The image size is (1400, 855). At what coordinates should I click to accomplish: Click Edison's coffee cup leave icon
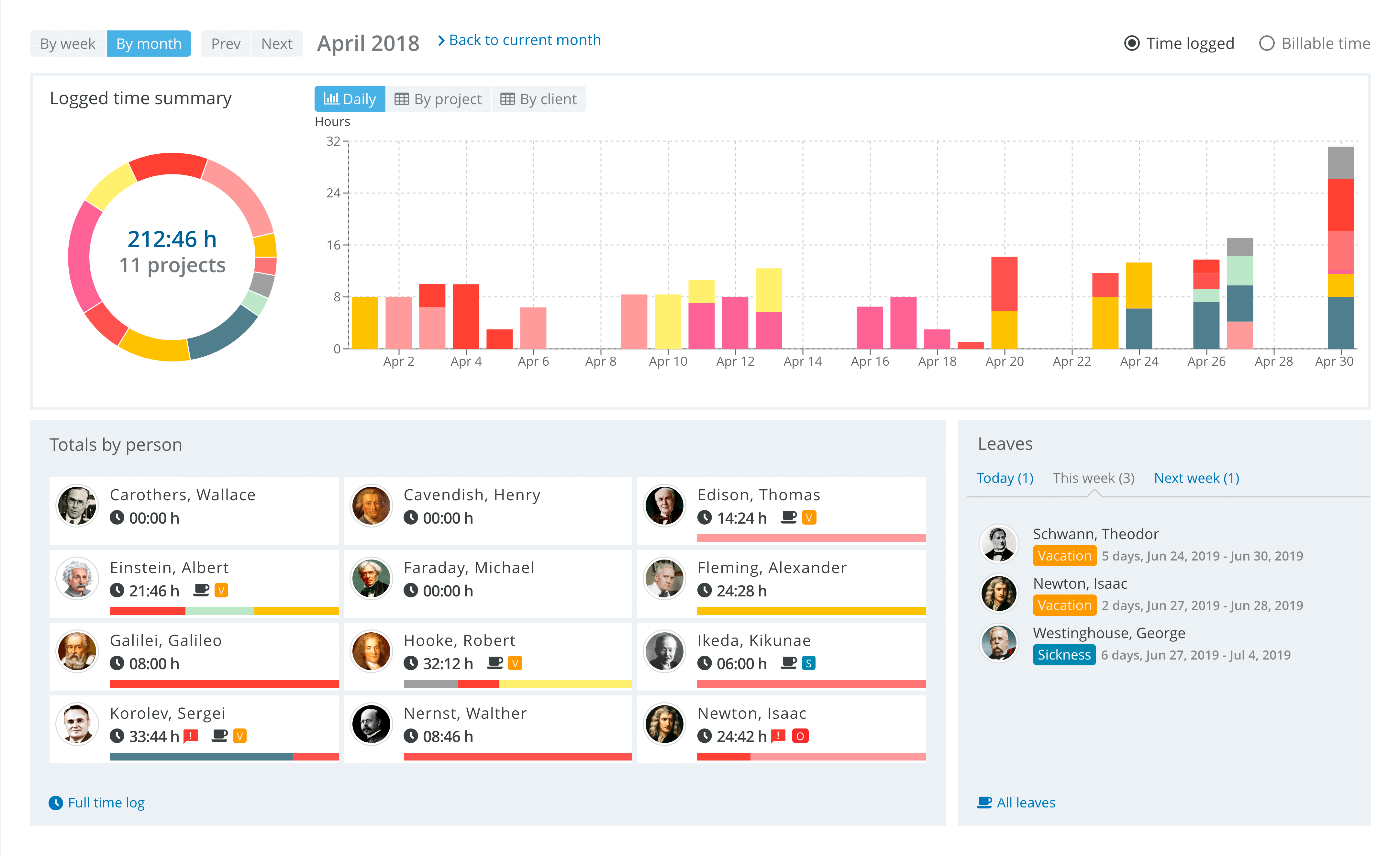(x=789, y=517)
